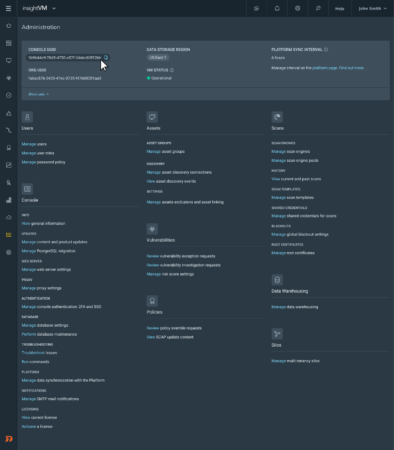Open the bar-graph sidebar icon
394x450 pixels.
coord(9,200)
